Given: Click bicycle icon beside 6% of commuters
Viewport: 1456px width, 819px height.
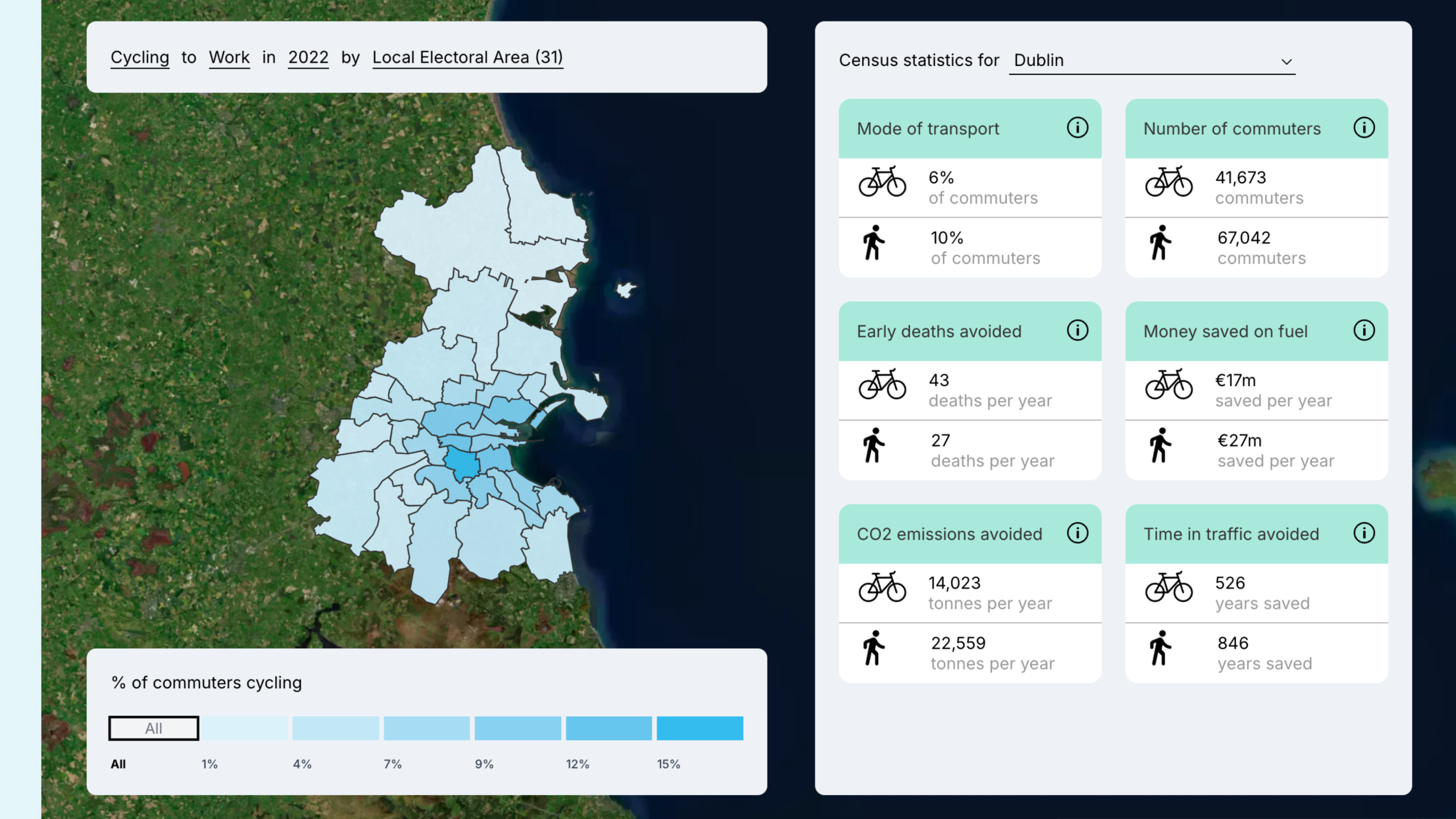Looking at the screenshot, I should [x=882, y=181].
